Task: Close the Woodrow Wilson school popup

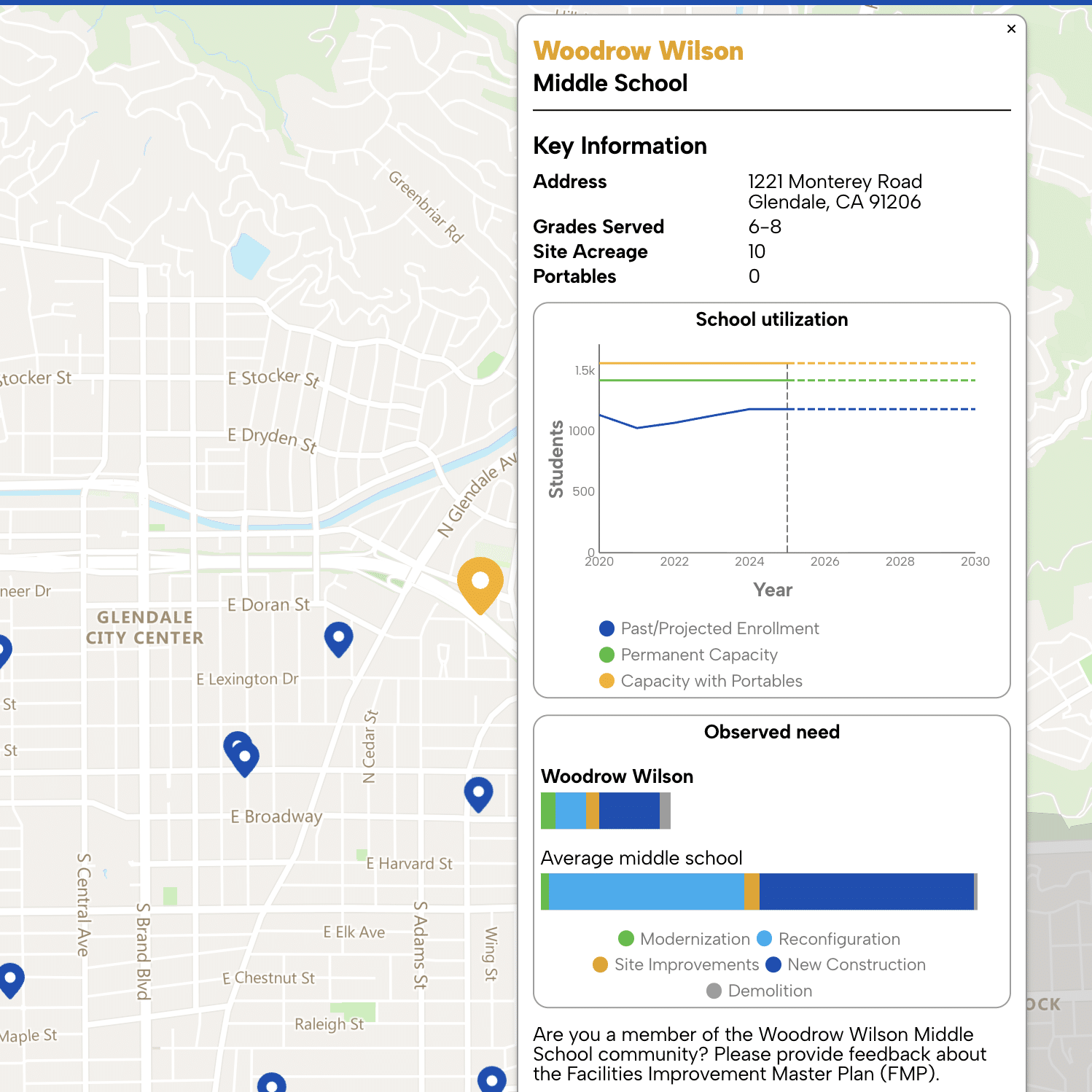Action: point(1010,29)
